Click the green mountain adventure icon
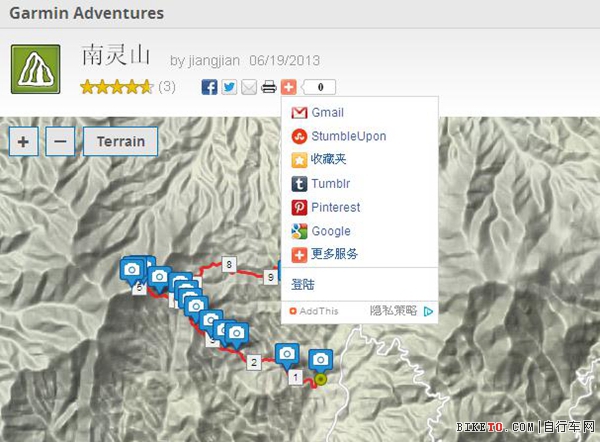The width and height of the screenshot is (600, 442). click(35, 69)
